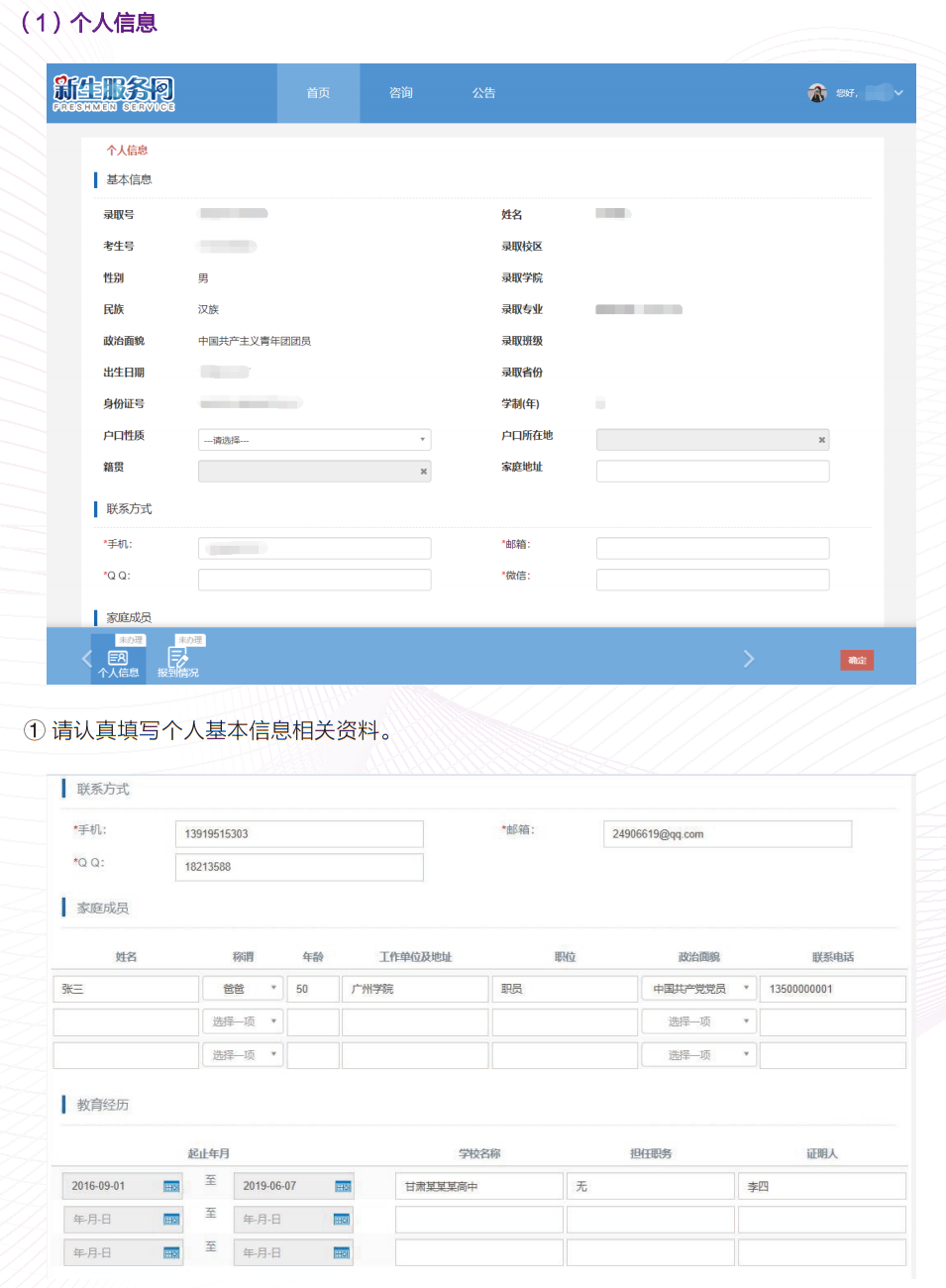
Task: Click the user avatar in the top bar
Action: 816,92
